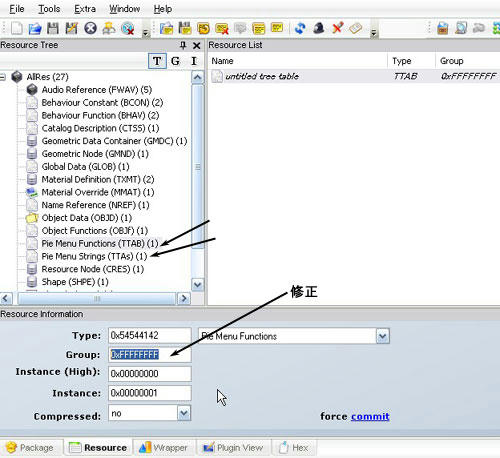Select Behaviour Constant (BCON) tree item
Image resolution: width=500 pixels, height=458 pixels.
click(x=102, y=102)
